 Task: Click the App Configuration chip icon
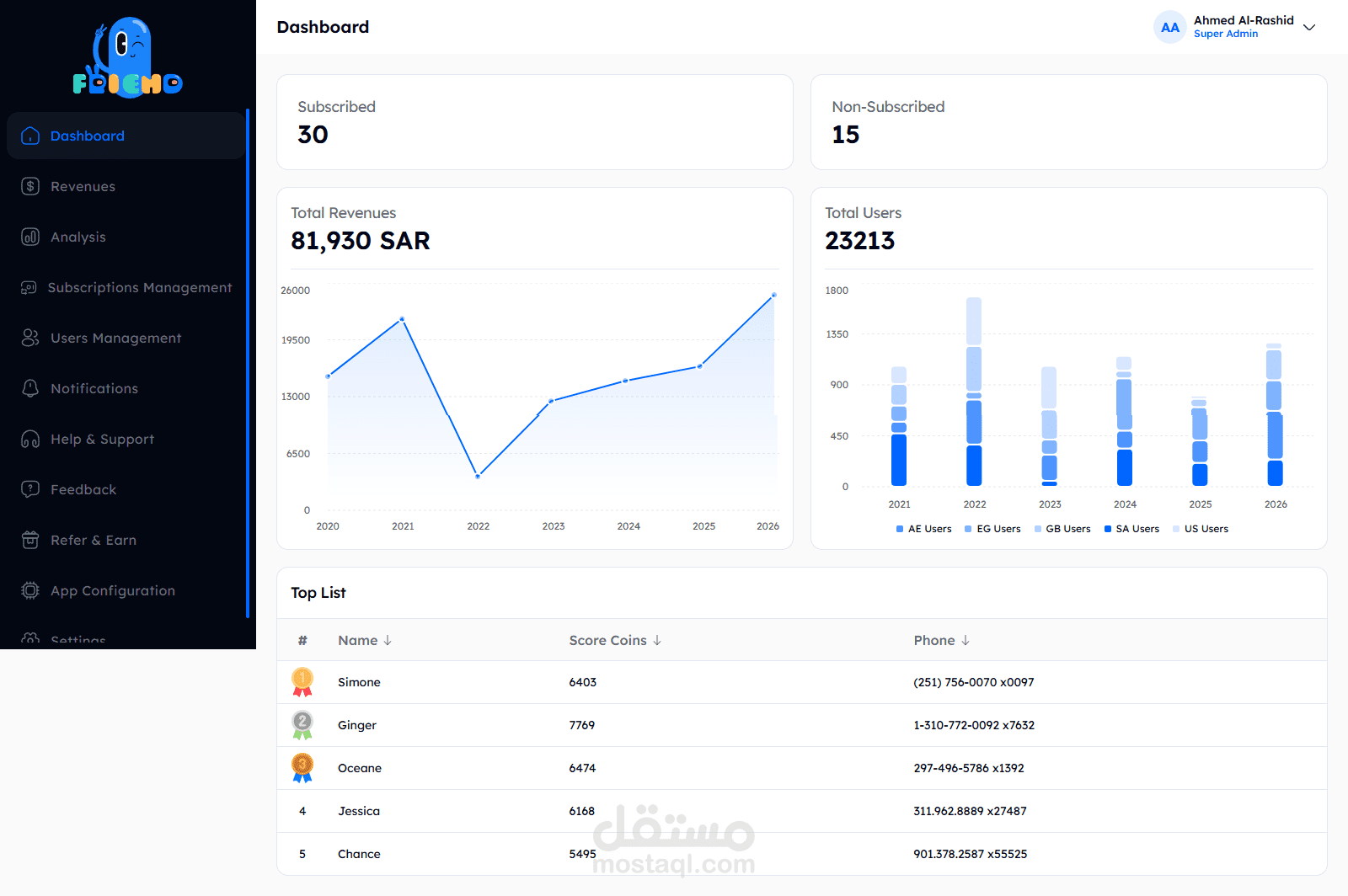click(x=30, y=590)
